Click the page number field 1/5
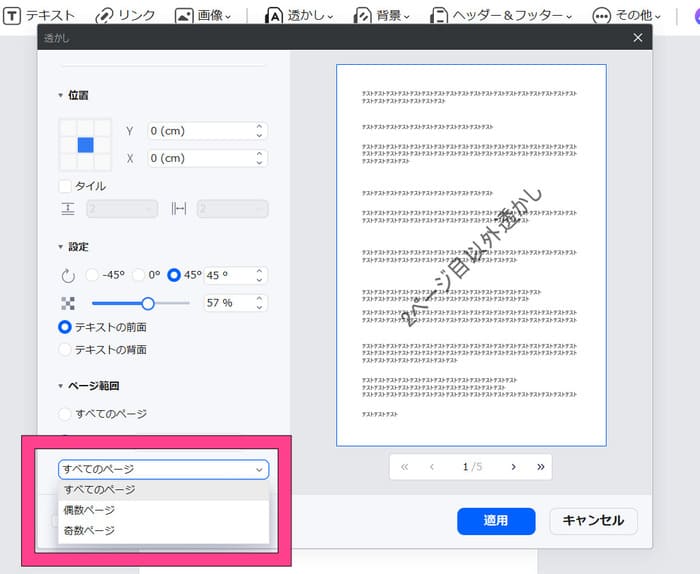700x574 pixels. [x=472, y=467]
